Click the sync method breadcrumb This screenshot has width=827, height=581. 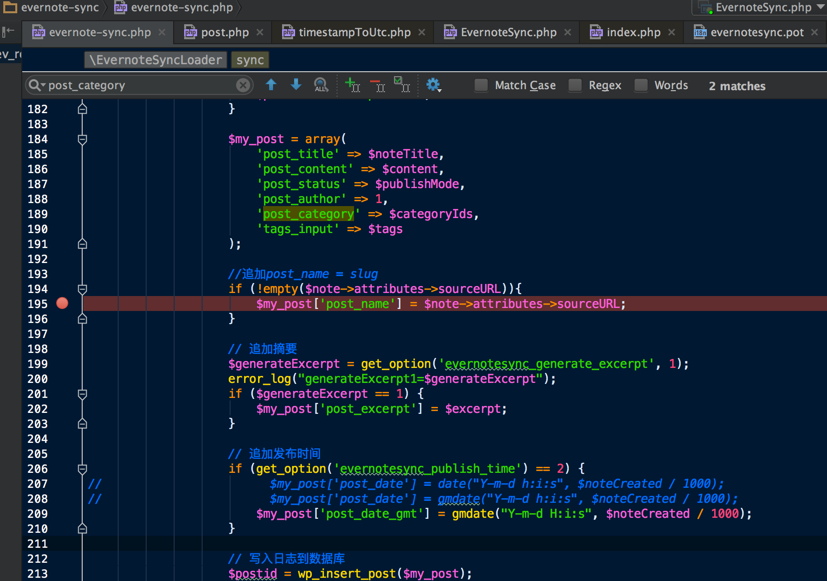[250, 60]
